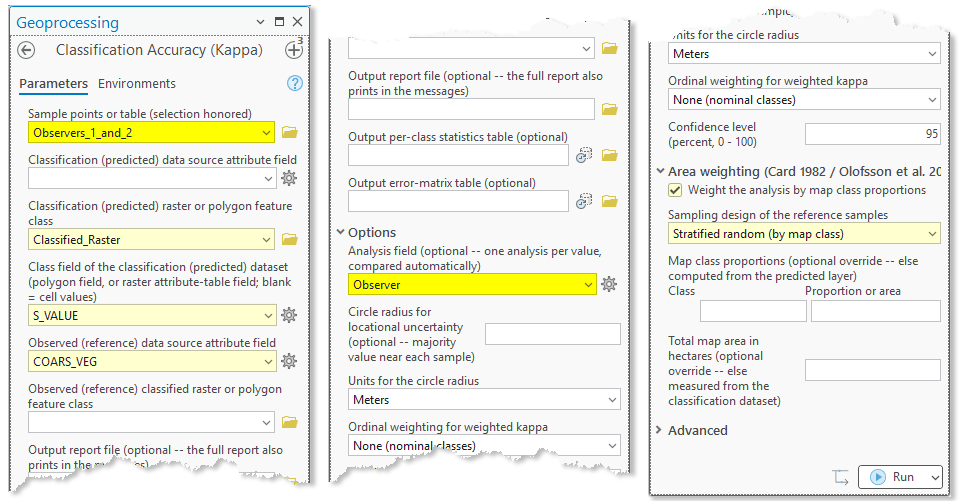Open None (nominal classes) dropdown in middle panel
966x501 pixels.
tap(612, 446)
